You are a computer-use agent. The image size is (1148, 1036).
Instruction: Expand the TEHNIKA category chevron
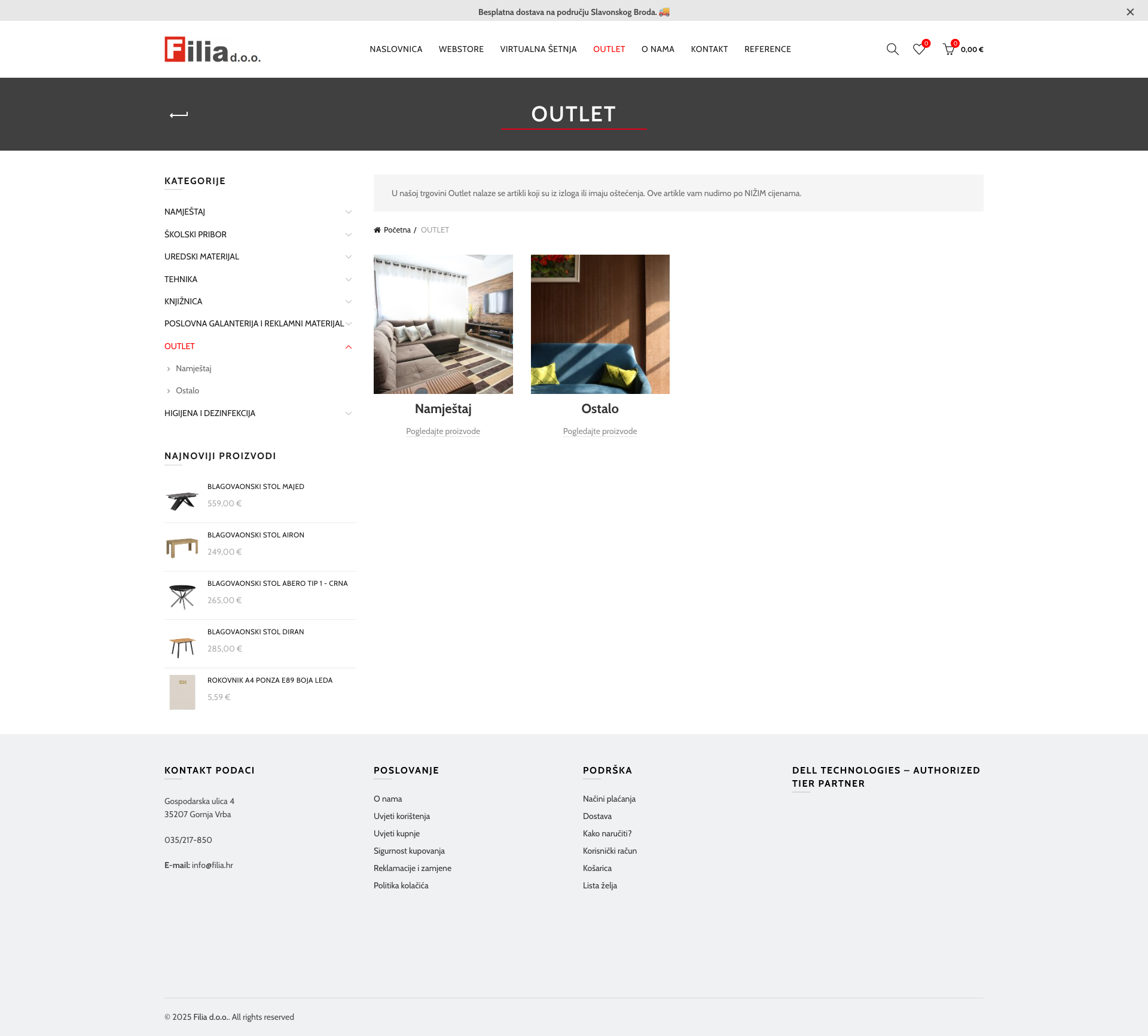(x=349, y=280)
